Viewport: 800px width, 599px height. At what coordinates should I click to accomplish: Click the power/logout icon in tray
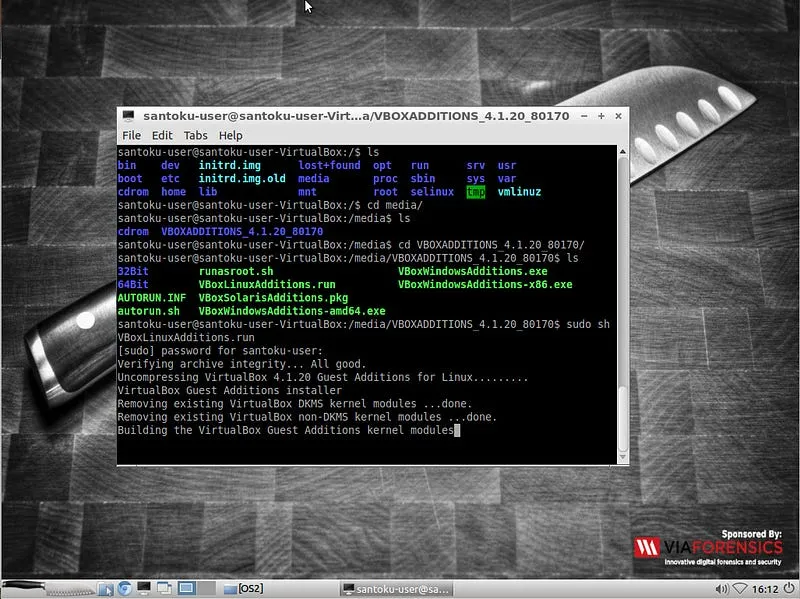pyautogui.click(x=789, y=588)
